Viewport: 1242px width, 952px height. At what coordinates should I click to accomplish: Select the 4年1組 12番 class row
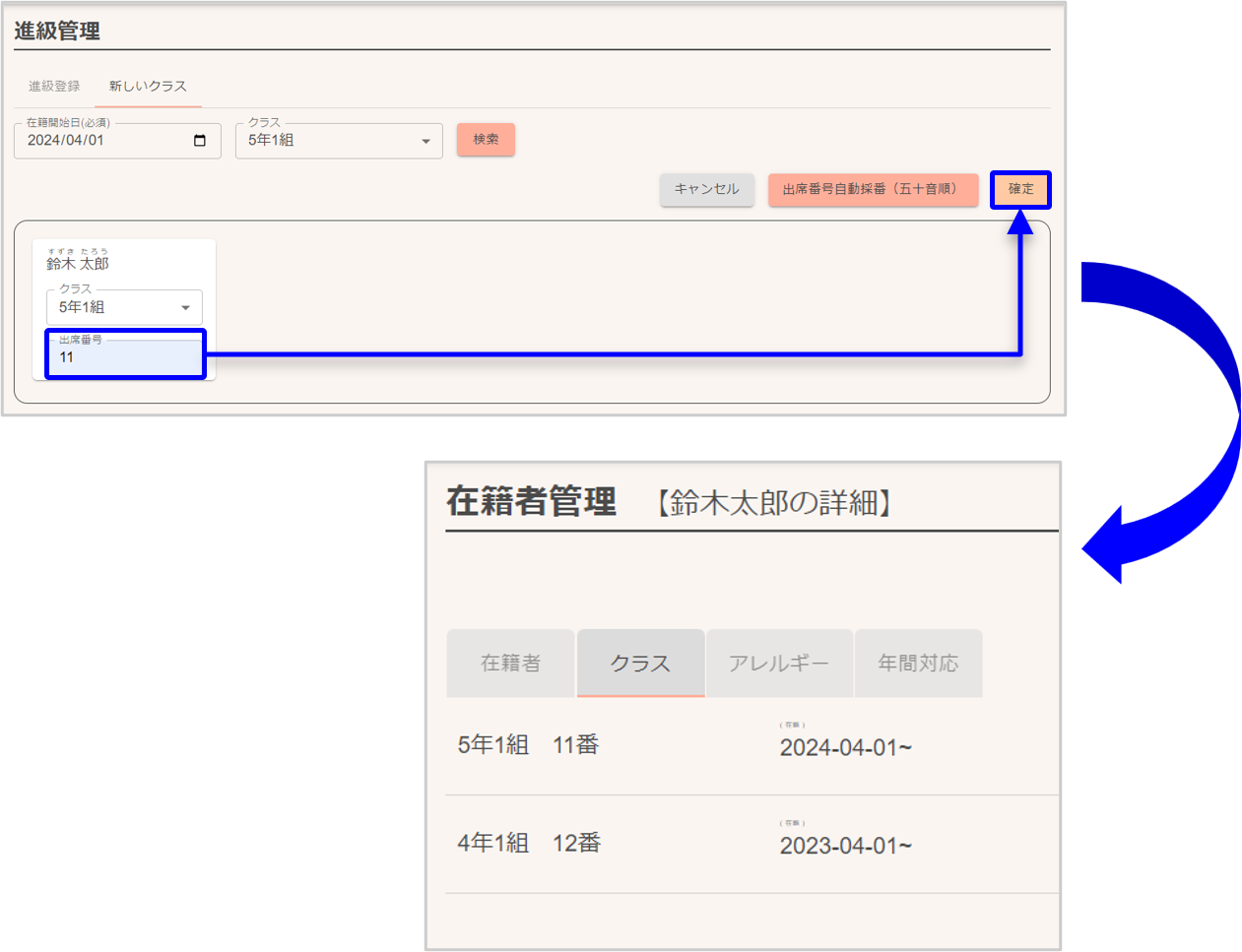(529, 844)
